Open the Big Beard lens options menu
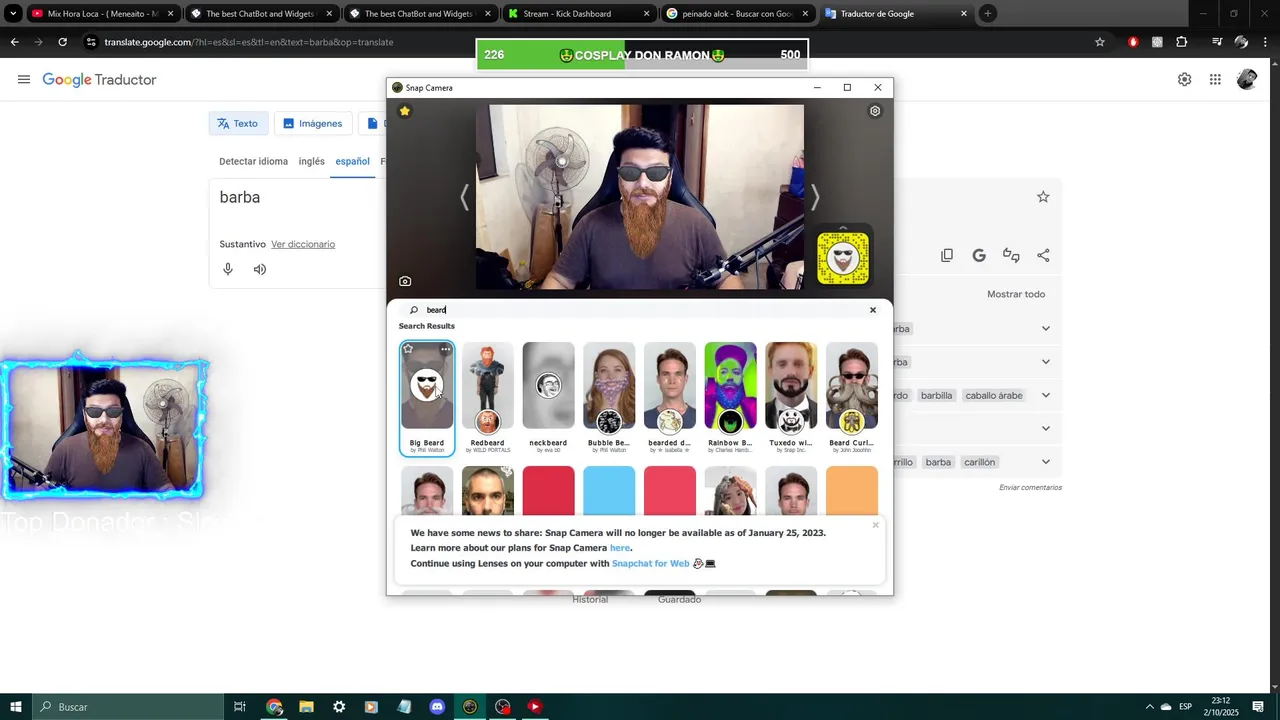 pyautogui.click(x=446, y=349)
